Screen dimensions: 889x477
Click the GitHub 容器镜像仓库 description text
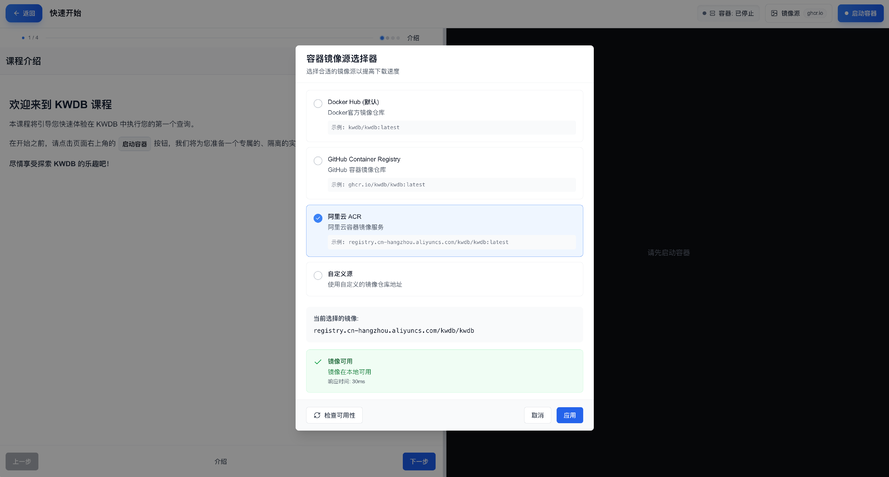click(356, 170)
